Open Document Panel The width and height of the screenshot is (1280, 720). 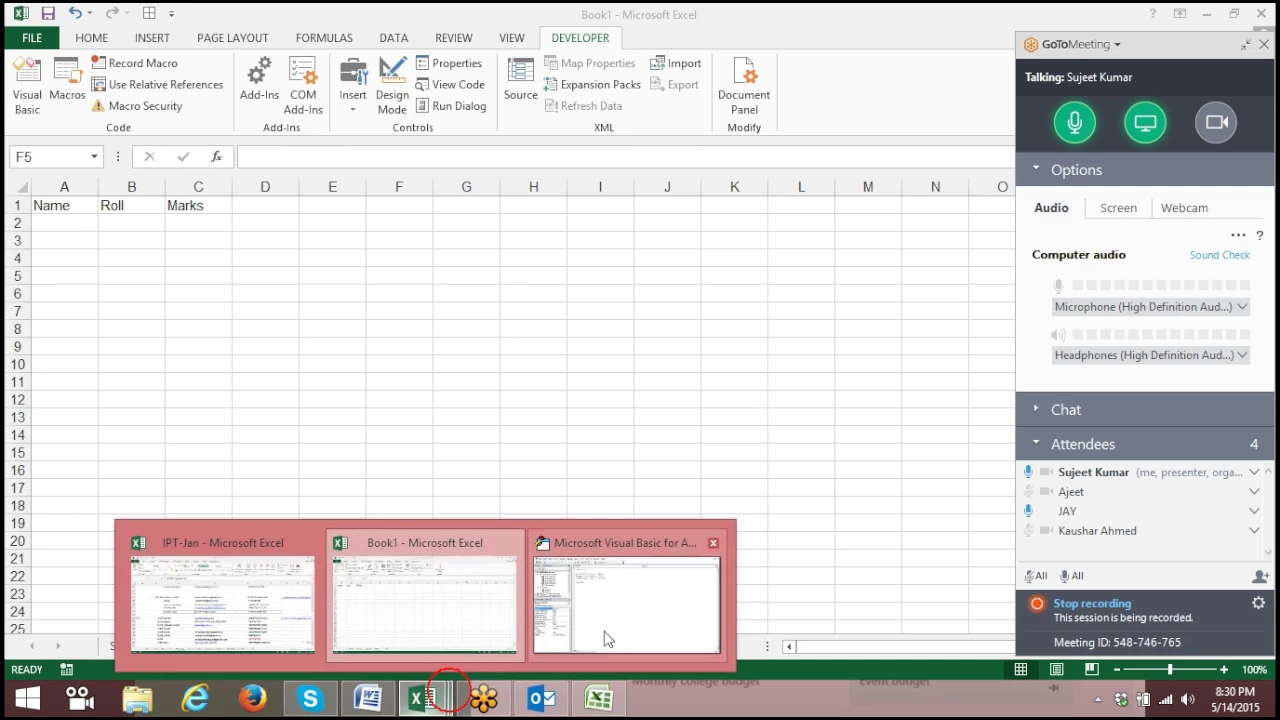[x=744, y=86]
